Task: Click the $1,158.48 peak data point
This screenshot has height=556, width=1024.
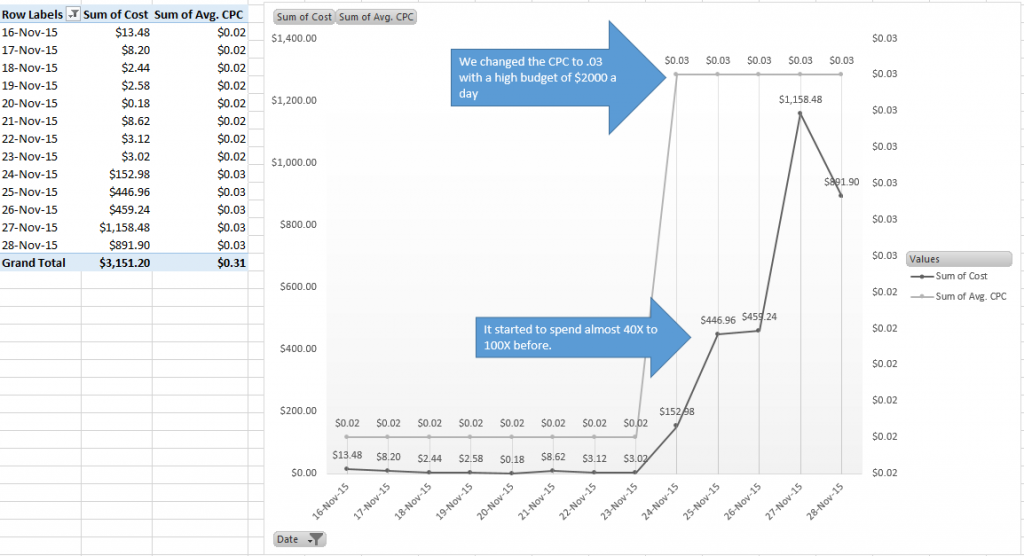Action: (799, 113)
